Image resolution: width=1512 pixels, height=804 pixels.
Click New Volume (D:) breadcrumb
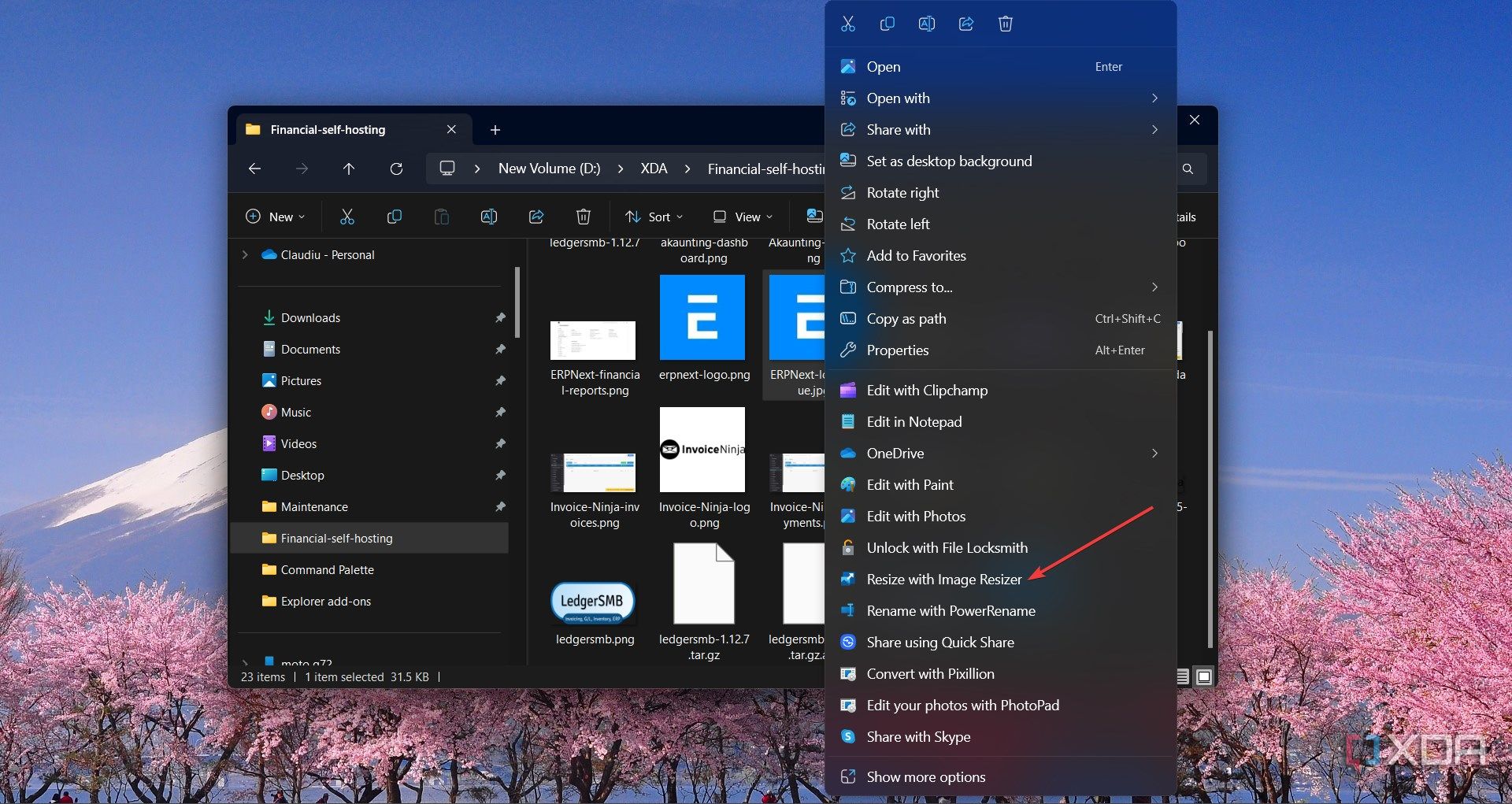click(x=549, y=169)
